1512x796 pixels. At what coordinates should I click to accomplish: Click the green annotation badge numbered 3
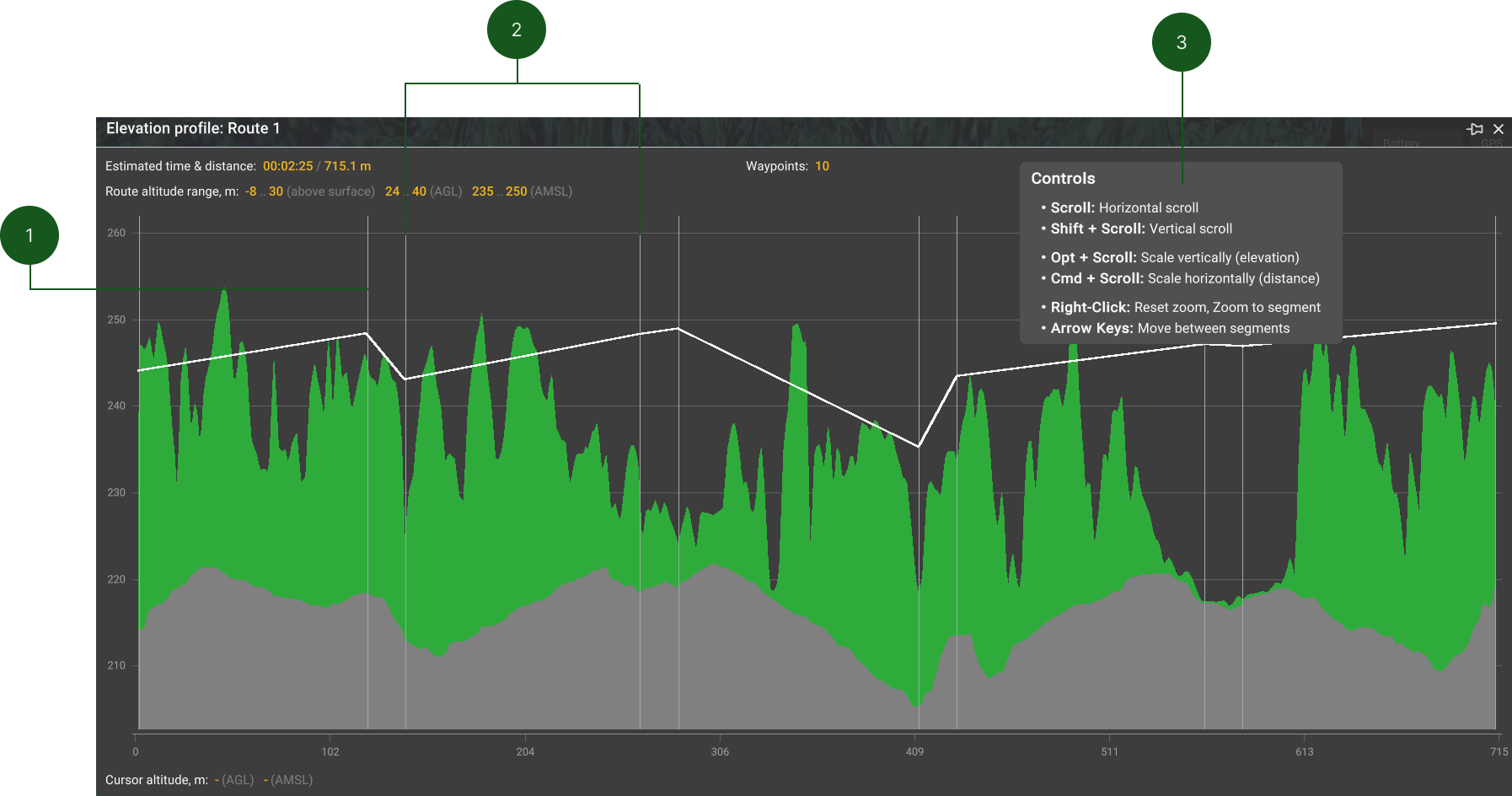[x=1181, y=43]
